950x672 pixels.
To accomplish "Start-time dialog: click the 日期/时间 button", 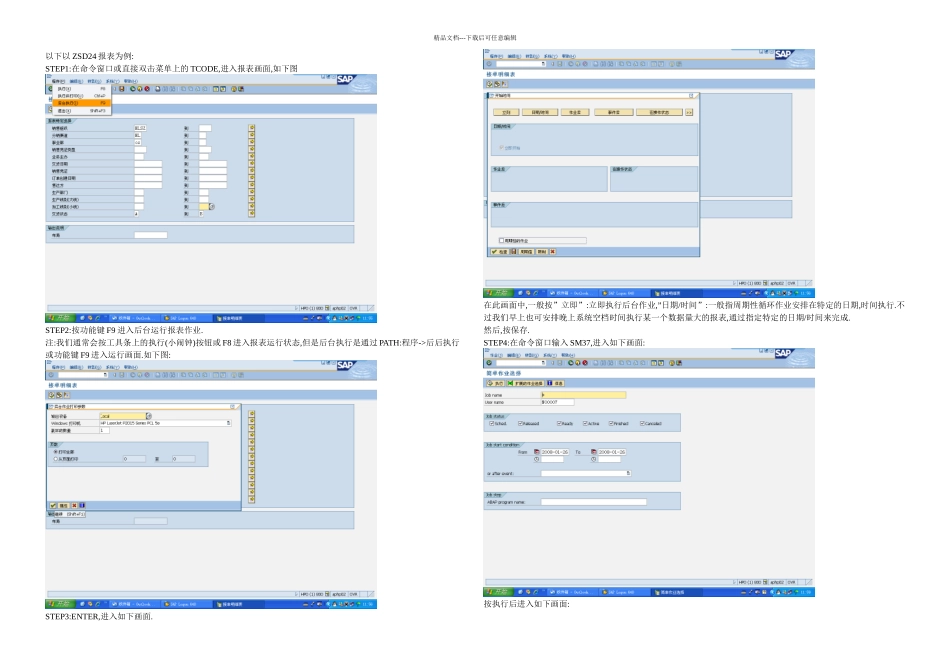I will pos(540,112).
